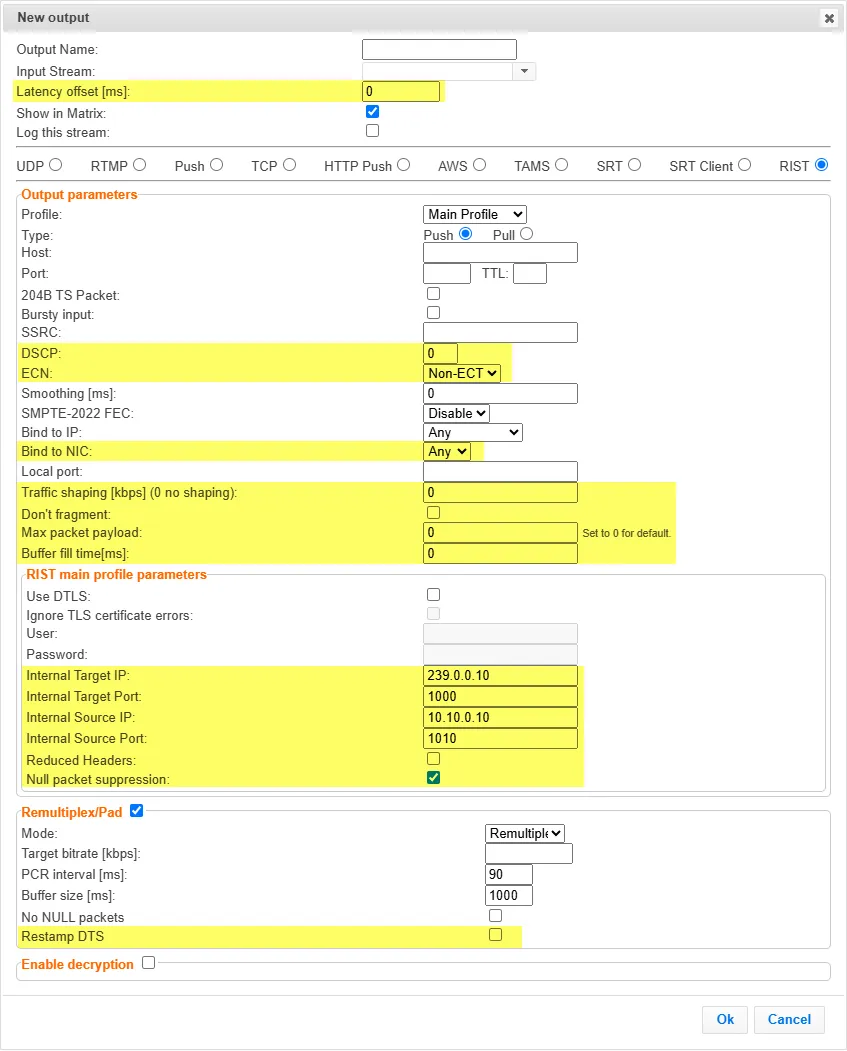Focus the Output Name field
This screenshot has width=847, height=1051.
[x=440, y=50]
